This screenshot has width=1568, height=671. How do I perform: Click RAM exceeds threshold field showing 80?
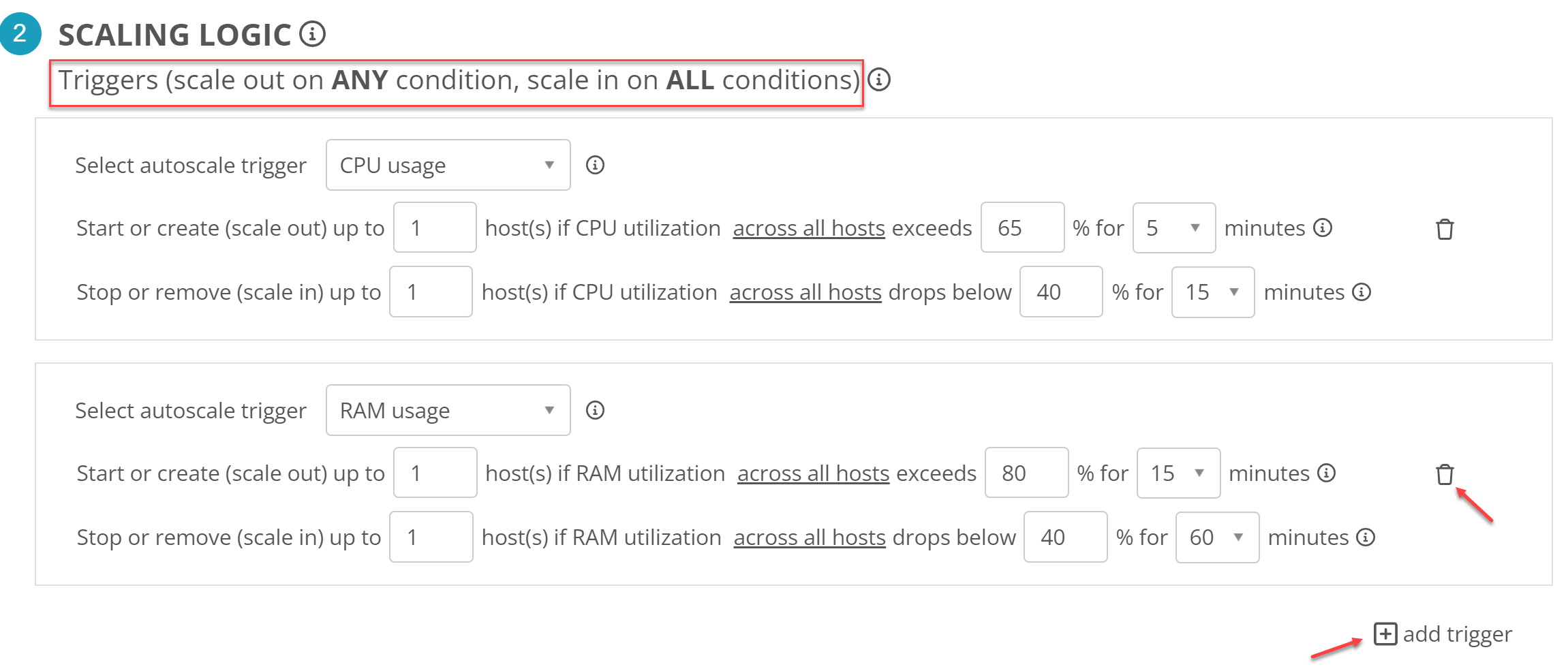click(x=1026, y=473)
